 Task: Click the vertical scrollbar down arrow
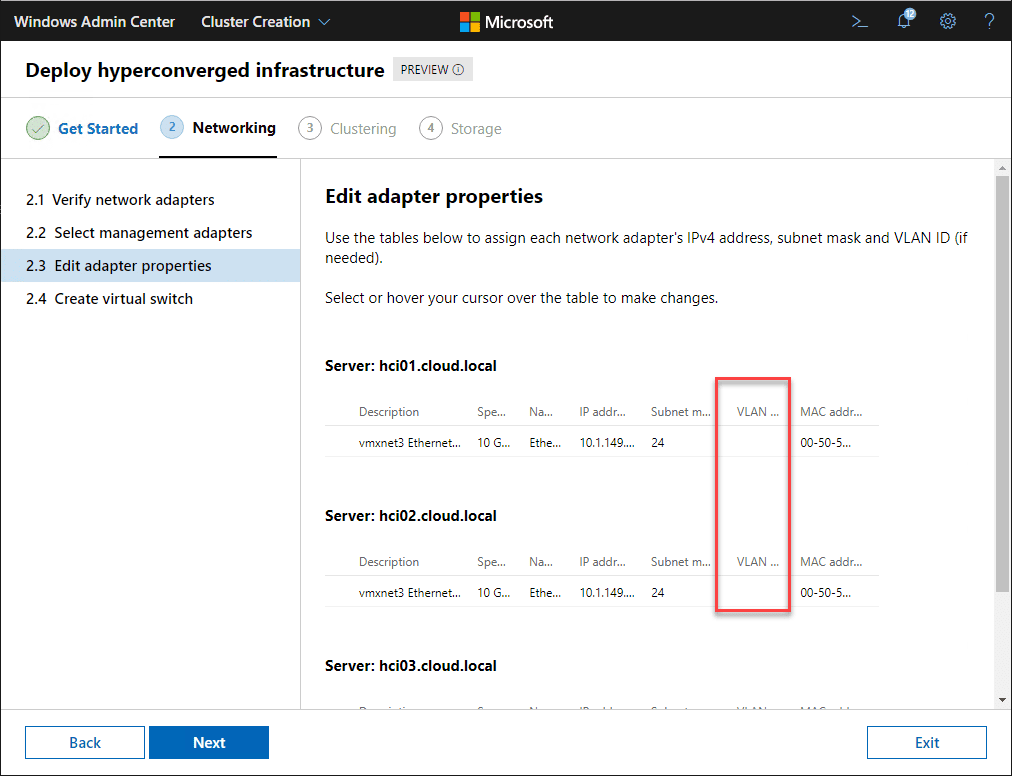click(x=1002, y=699)
